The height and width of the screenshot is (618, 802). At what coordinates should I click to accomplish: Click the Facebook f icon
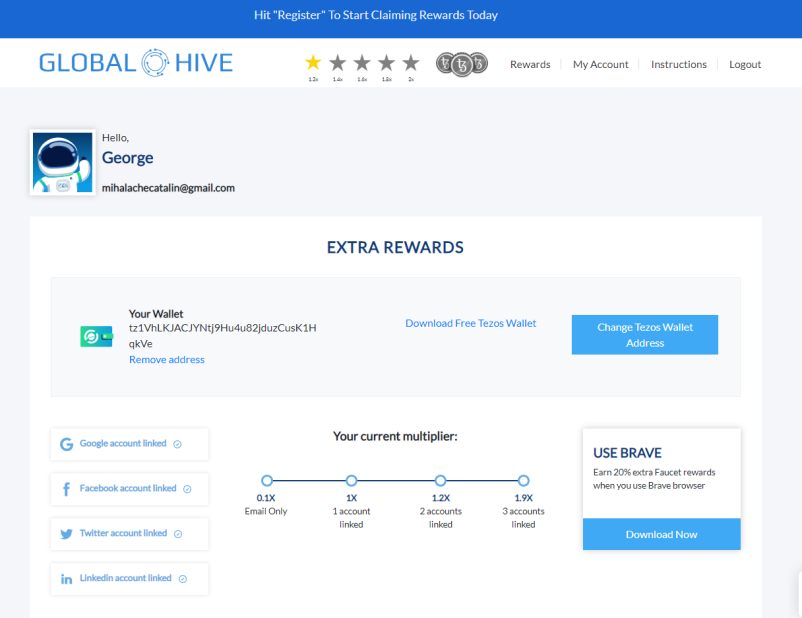(66, 489)
